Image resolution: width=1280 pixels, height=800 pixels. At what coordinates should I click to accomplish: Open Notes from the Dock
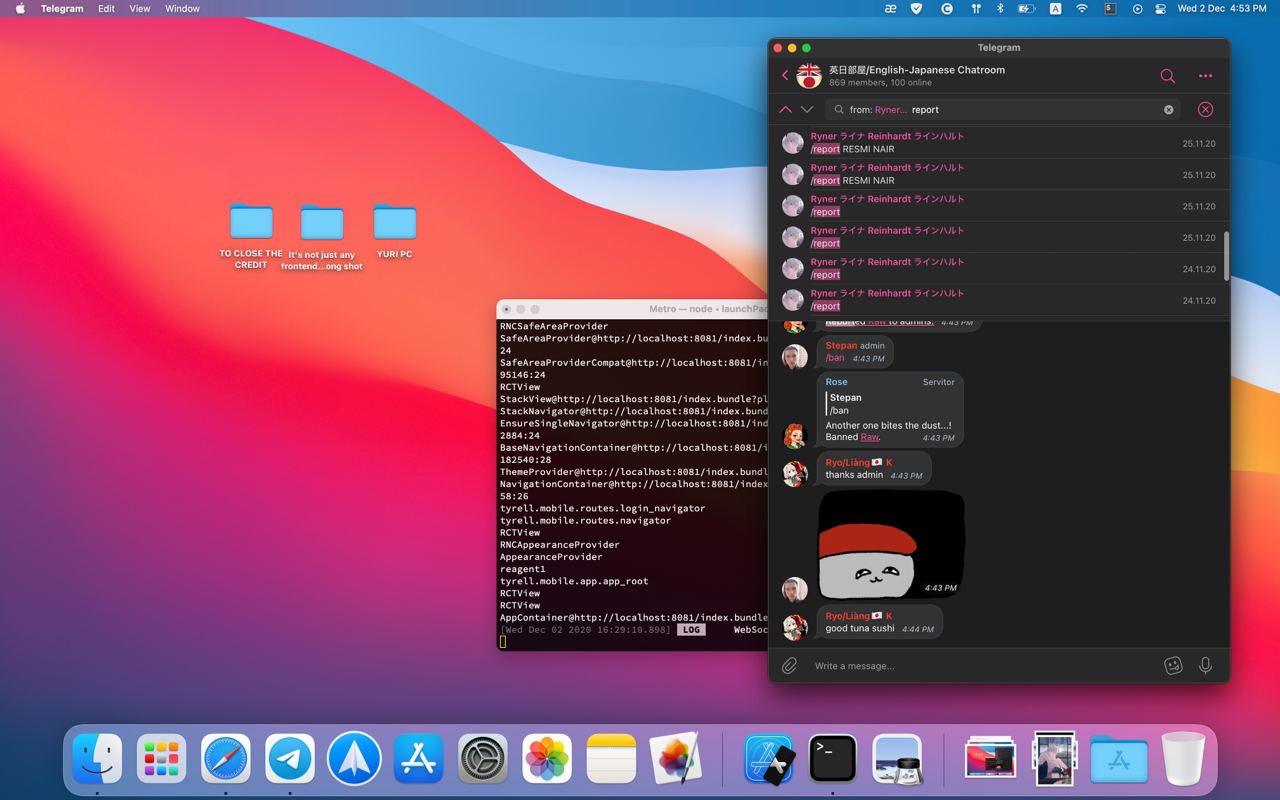(611, 758)
